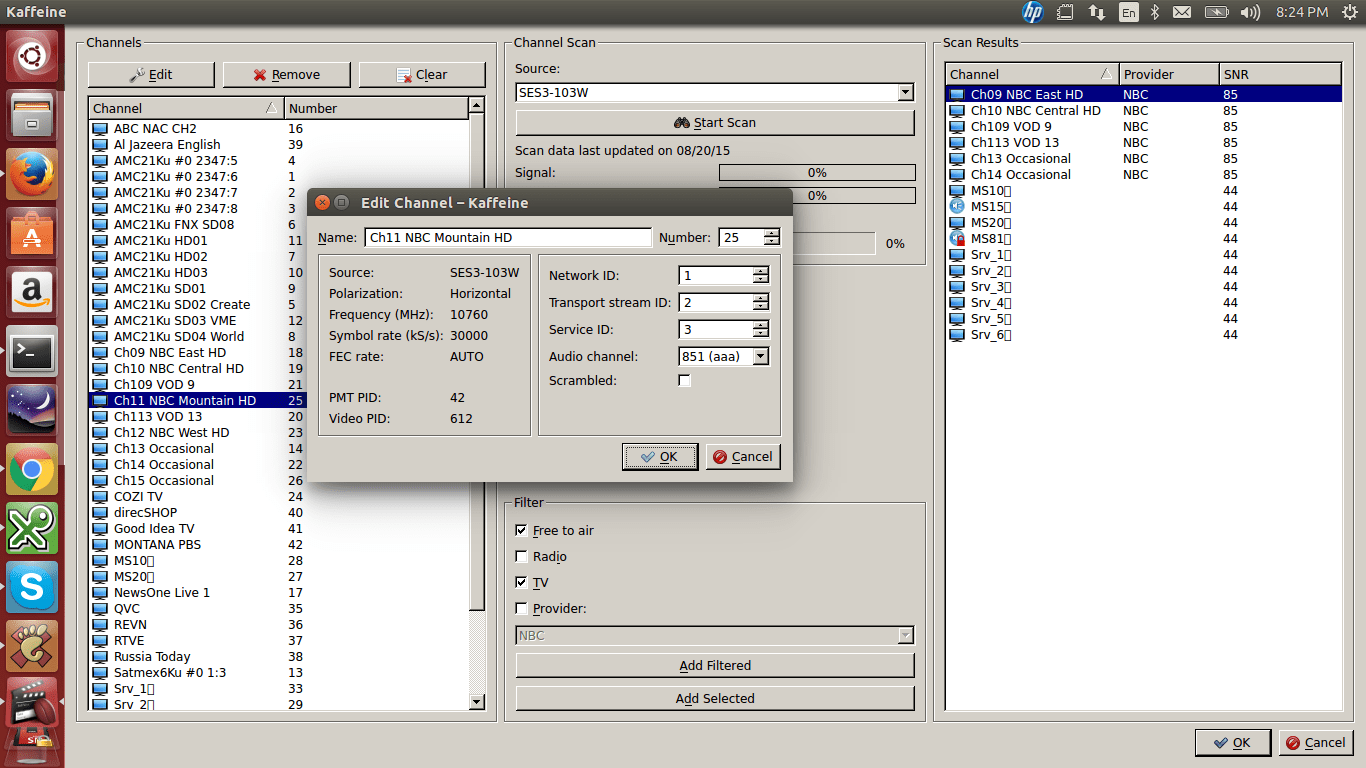The image size is (1366, 768).
Task: Launch Files manager from dock
Action: click(32, 115)
